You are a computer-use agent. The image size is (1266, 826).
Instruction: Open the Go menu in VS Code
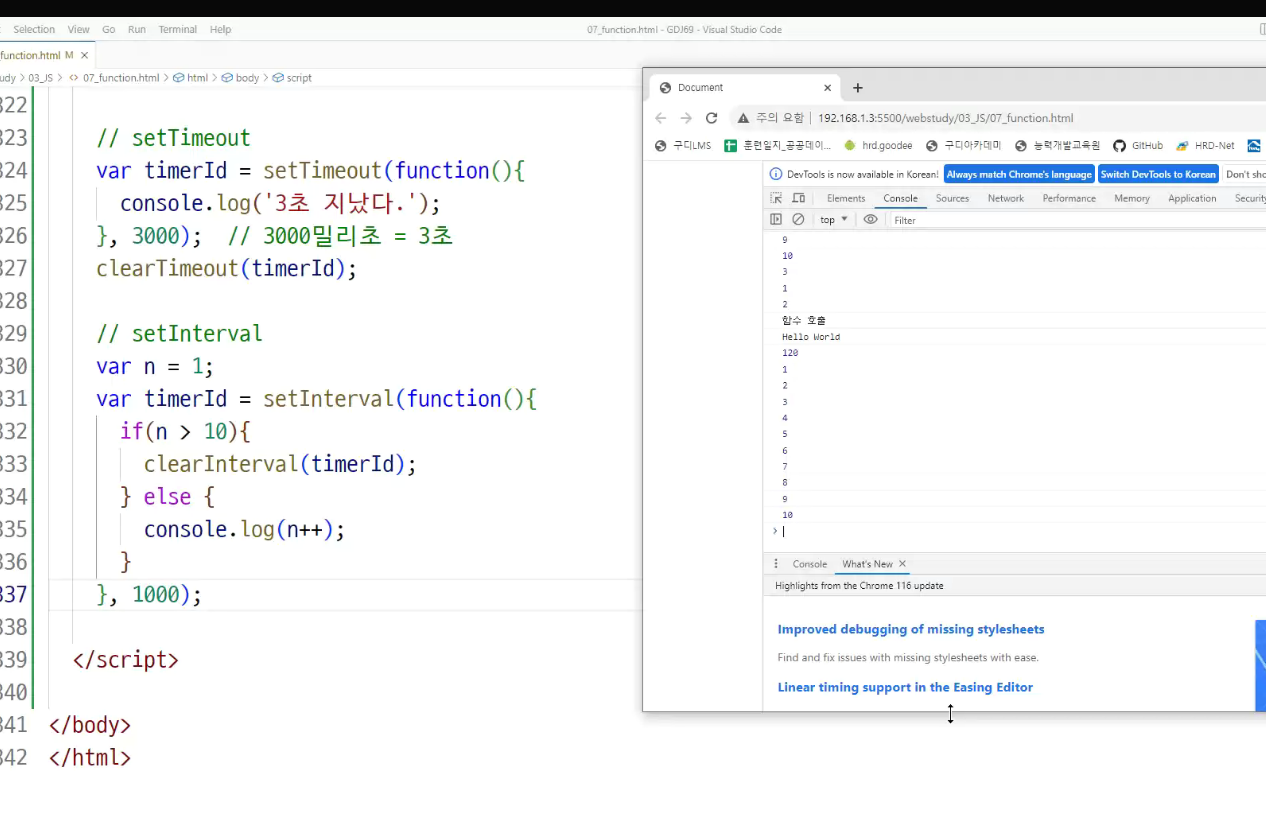click(x=108, y=30)
